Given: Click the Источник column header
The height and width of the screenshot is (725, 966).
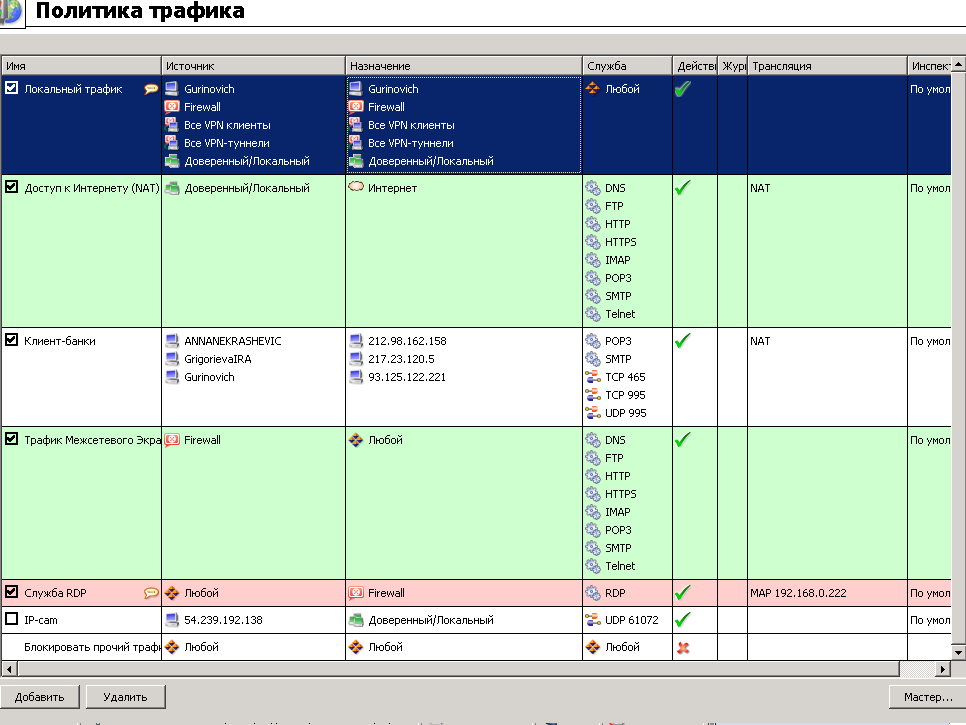Looking at the screenshot, I should (253, 65).
